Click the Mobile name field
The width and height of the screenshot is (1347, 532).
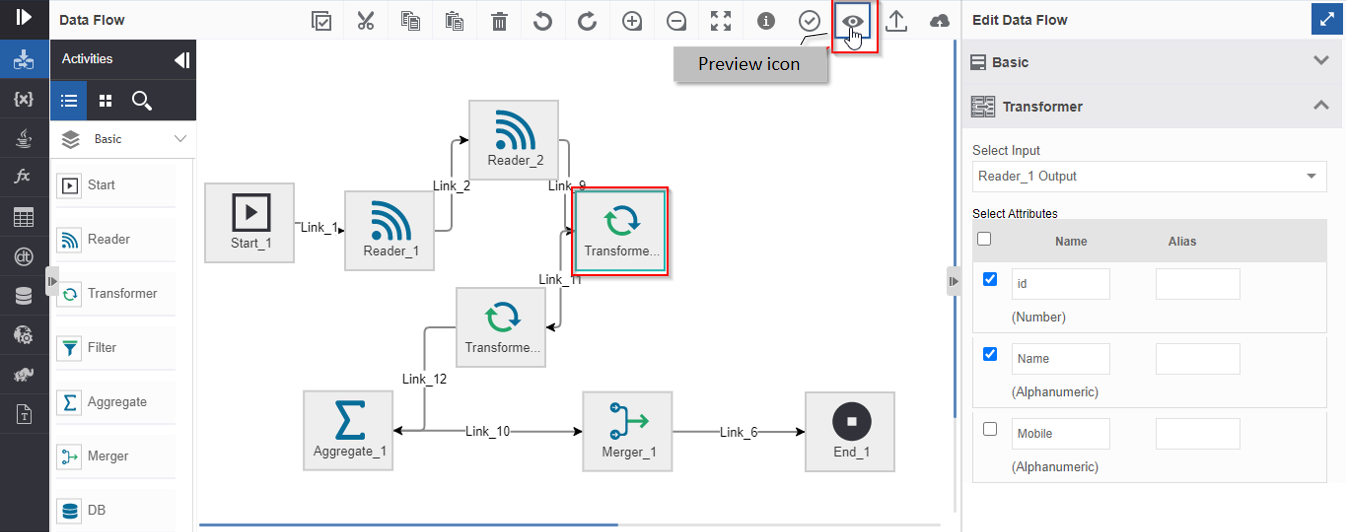click(1061, 434)
